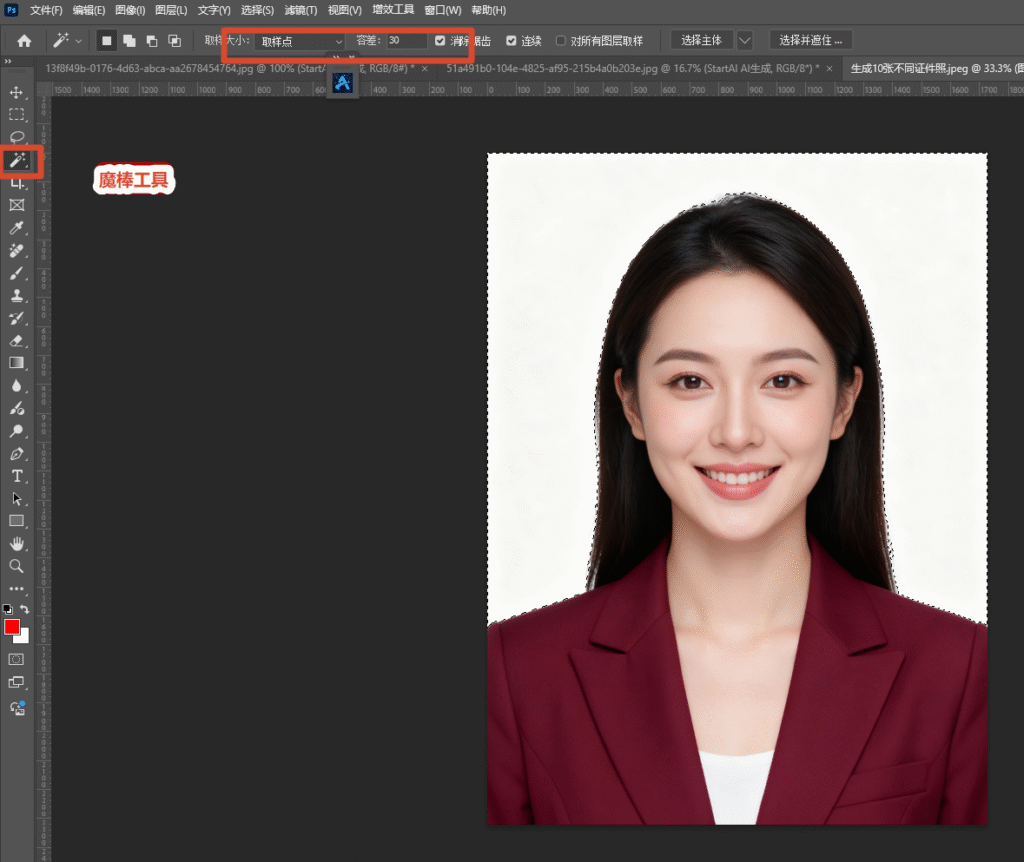Click the 容差 tolerance input field
1024x862 pixels.
(407, 40)
